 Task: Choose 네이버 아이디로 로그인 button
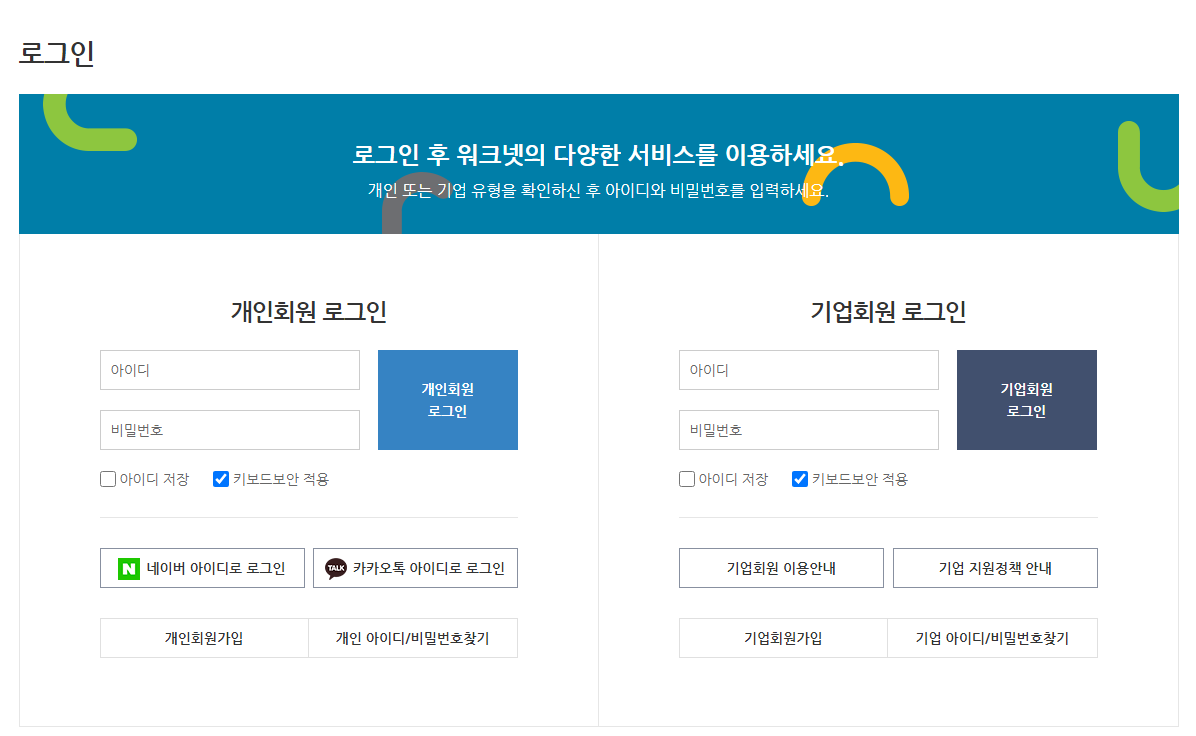(x=202, y=568)
